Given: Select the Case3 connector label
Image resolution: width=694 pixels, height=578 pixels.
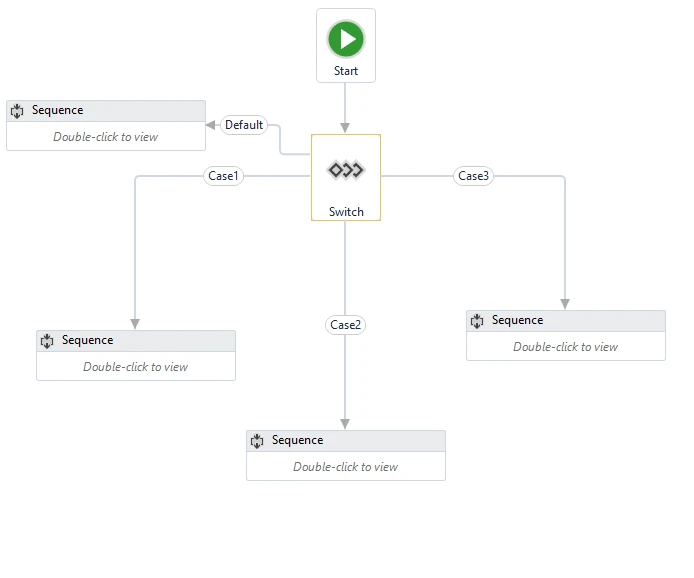Looking at the screenshot, I should click(x=473, y=176).
